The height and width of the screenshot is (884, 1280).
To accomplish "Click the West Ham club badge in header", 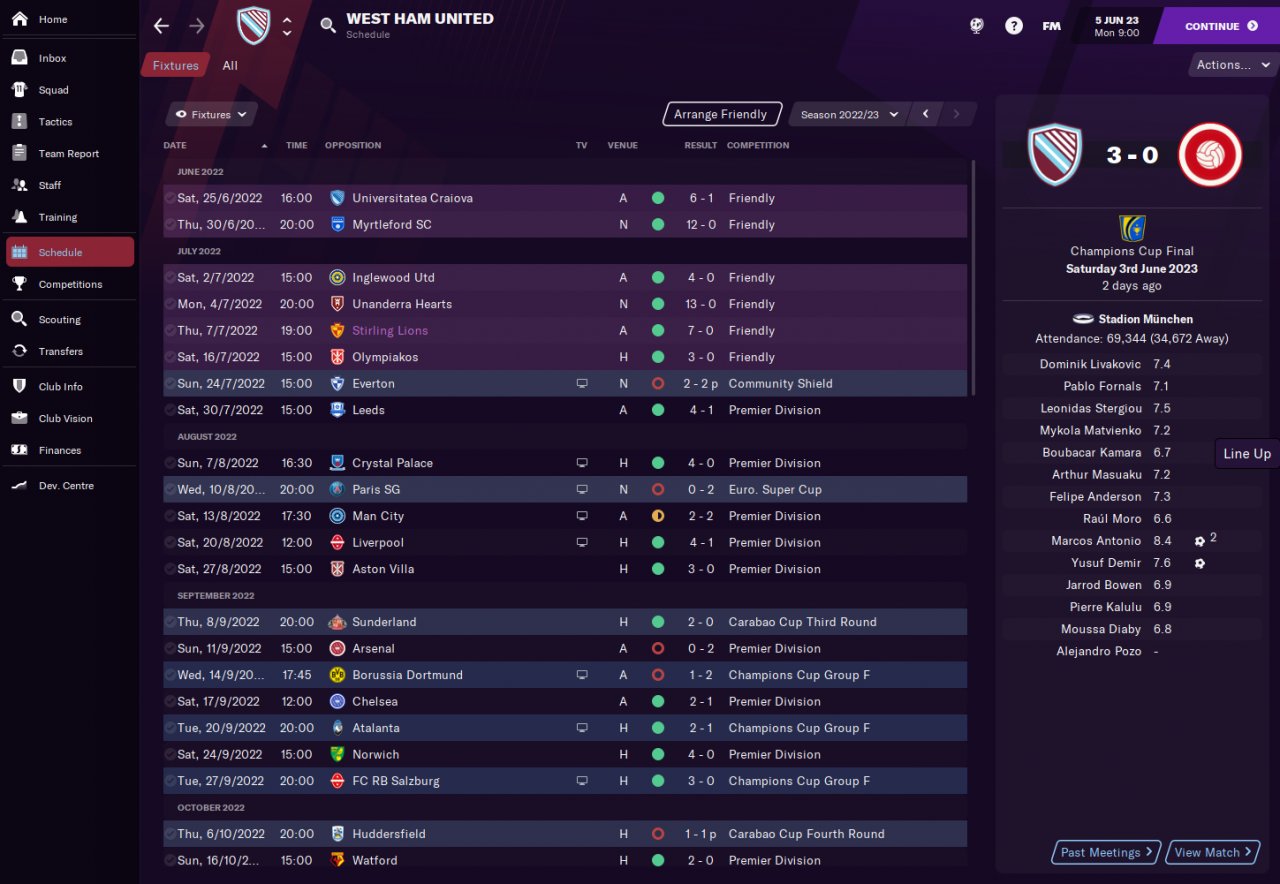I will tap(253, 26).
